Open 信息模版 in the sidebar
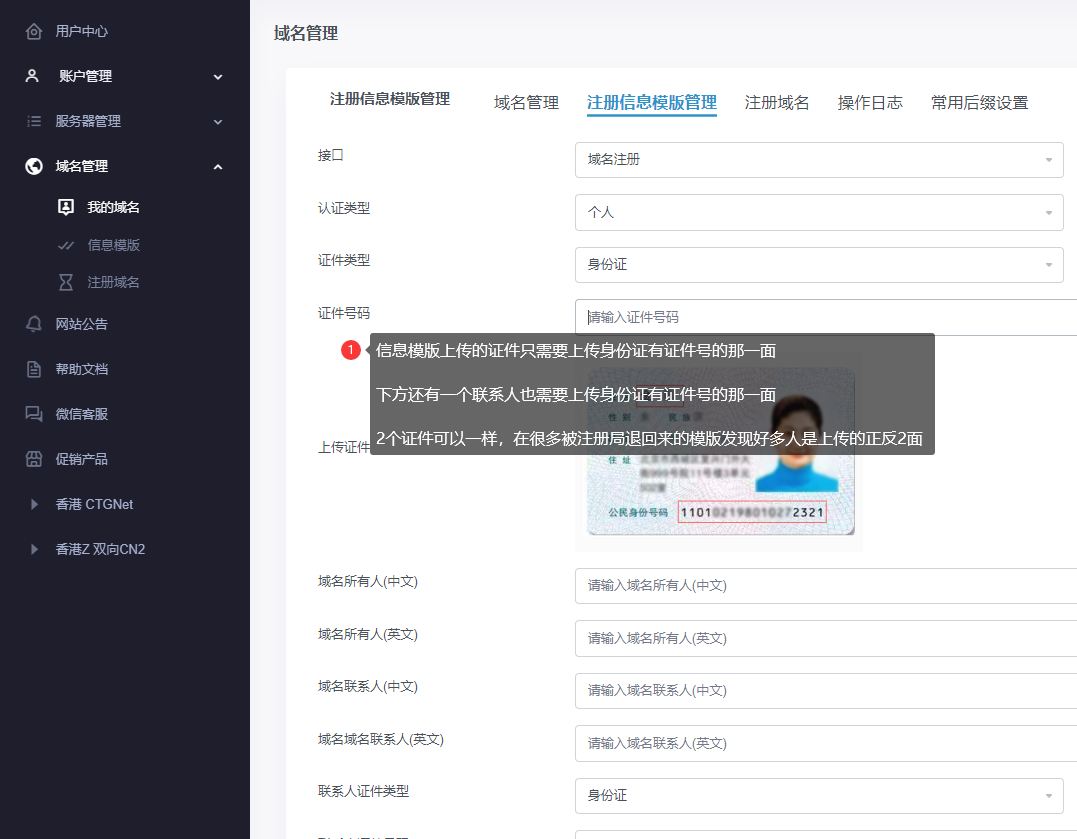 [x=113, y=245]
